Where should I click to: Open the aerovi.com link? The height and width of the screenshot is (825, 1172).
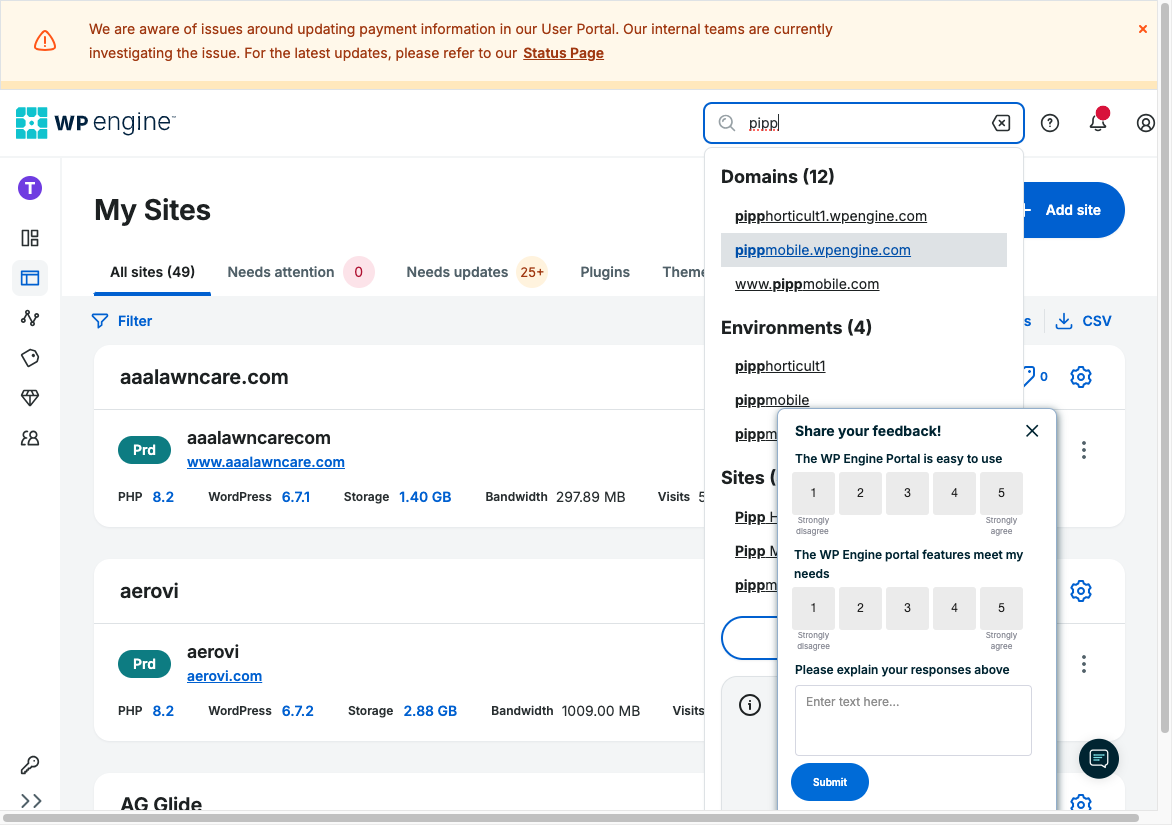(x=224, y=676)
